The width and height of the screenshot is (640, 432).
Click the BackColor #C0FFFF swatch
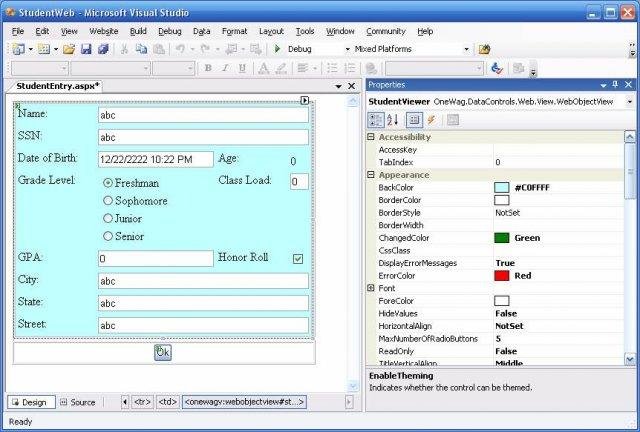(x=502, y=187)
